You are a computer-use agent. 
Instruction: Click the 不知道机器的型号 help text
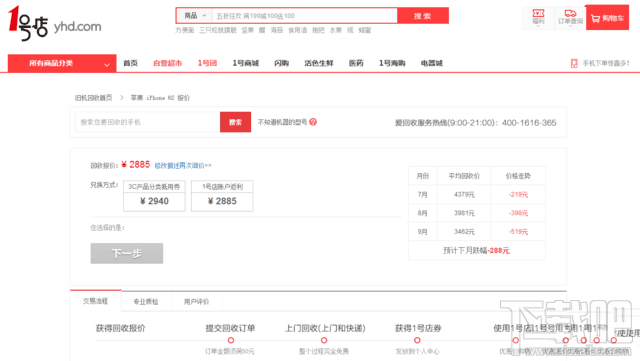[282, 122]
